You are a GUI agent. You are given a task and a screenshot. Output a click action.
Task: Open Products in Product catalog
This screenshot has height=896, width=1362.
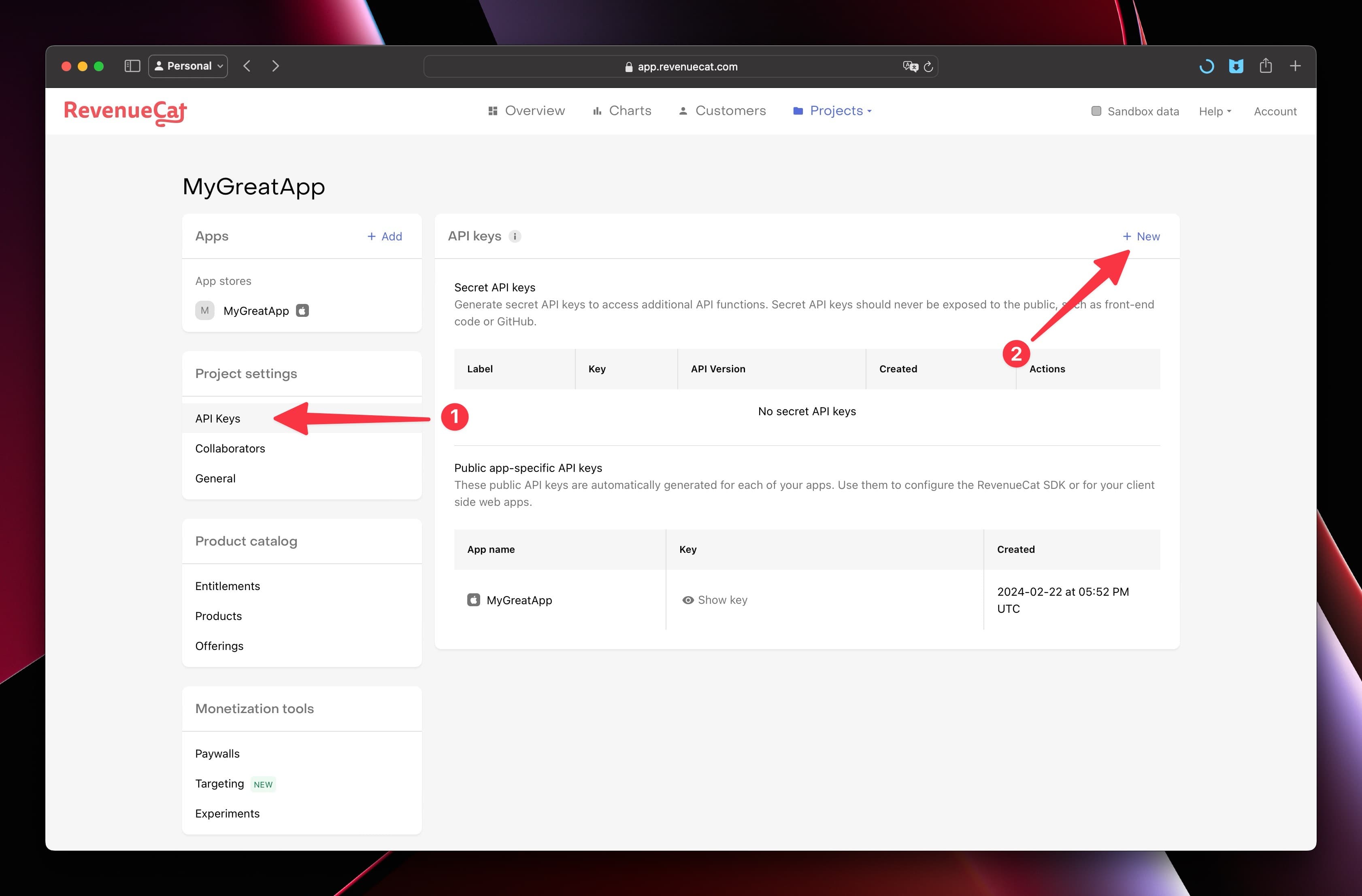[302, 616]
